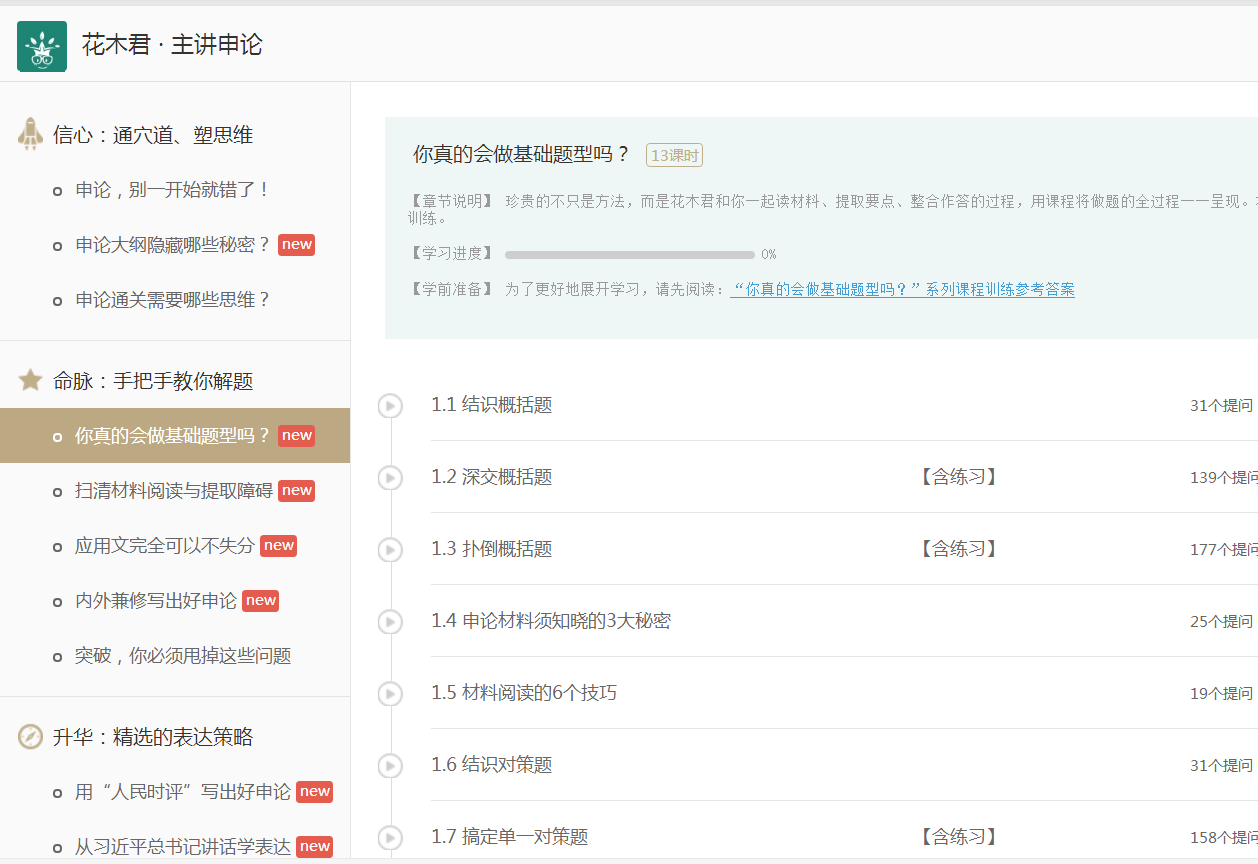
Task: Open 突破，你必须甩掉这些问题 chapter
Action: pyautogui.click(x=183, y=656)
